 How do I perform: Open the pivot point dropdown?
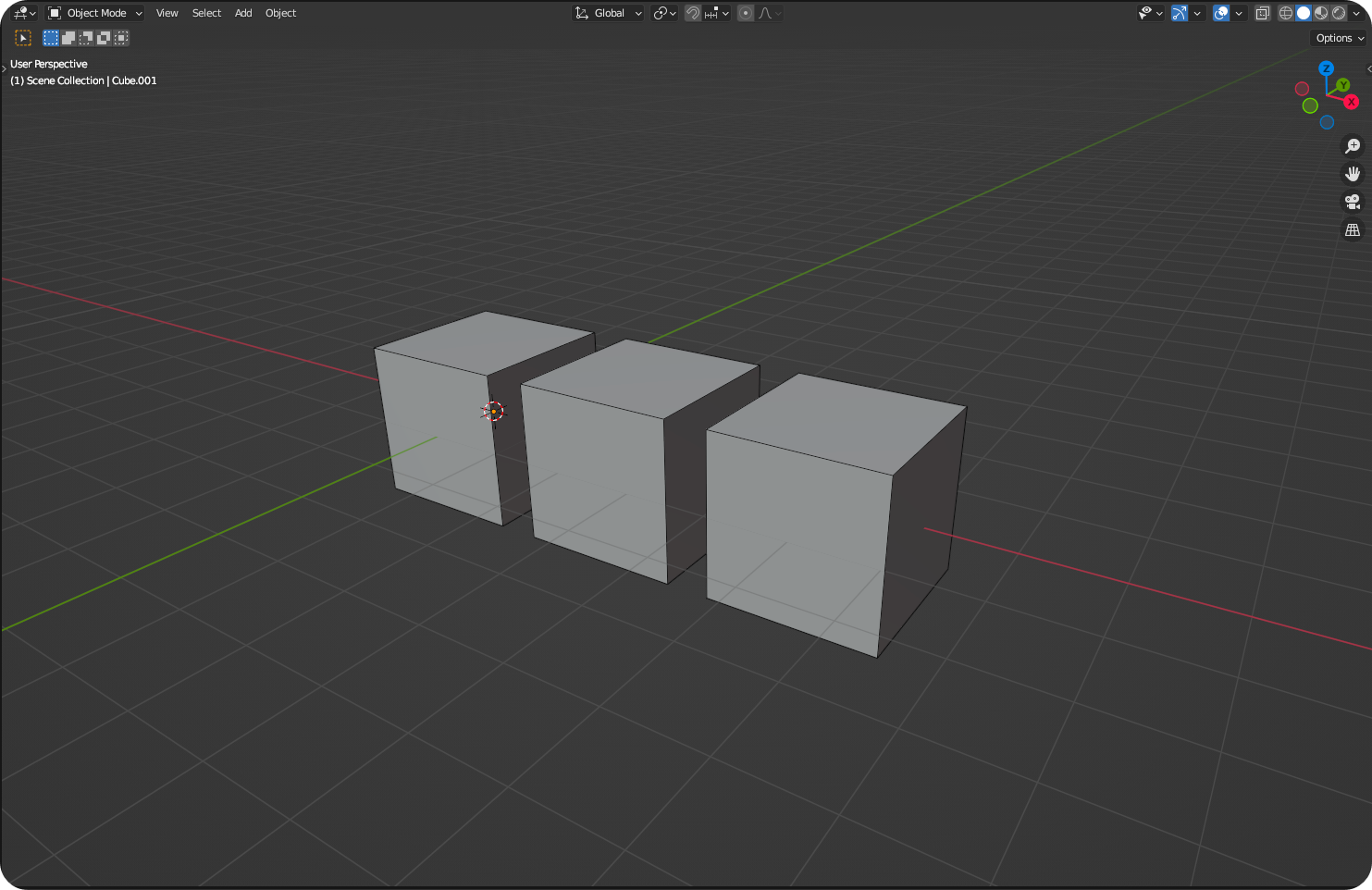(x=664, y=13)
